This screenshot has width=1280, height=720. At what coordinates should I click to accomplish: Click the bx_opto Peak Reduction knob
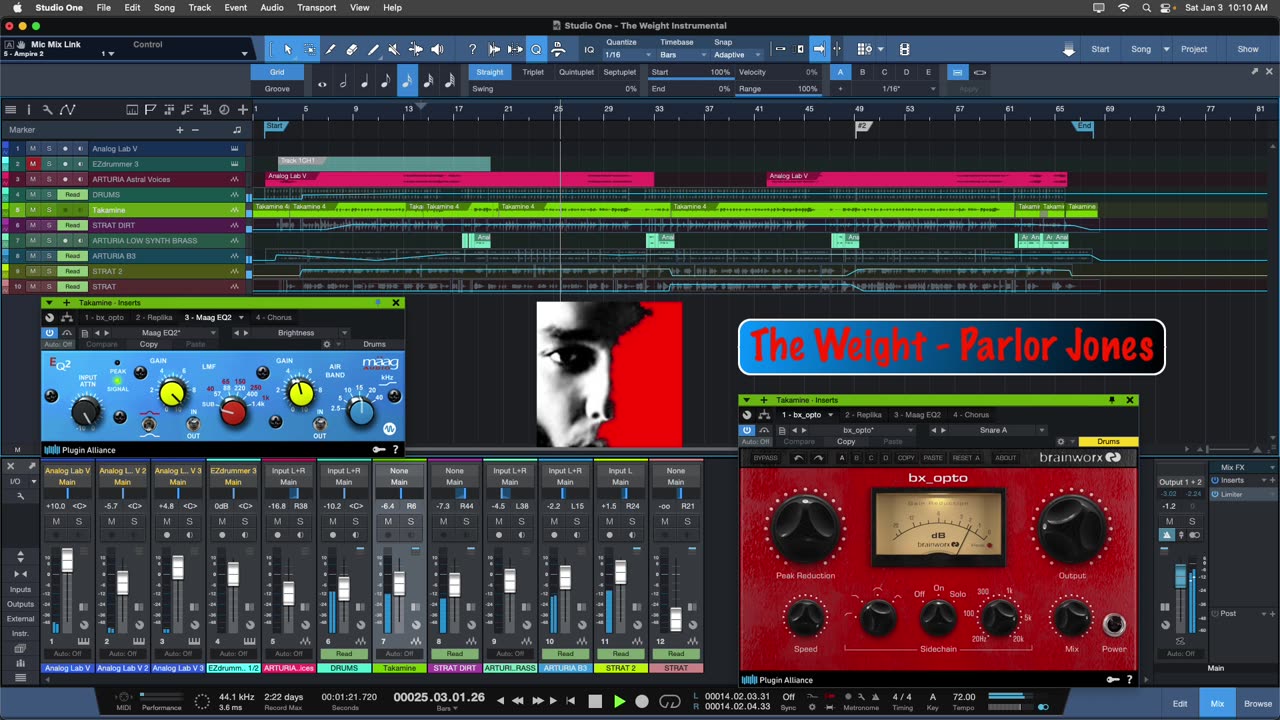click(805, 527)
